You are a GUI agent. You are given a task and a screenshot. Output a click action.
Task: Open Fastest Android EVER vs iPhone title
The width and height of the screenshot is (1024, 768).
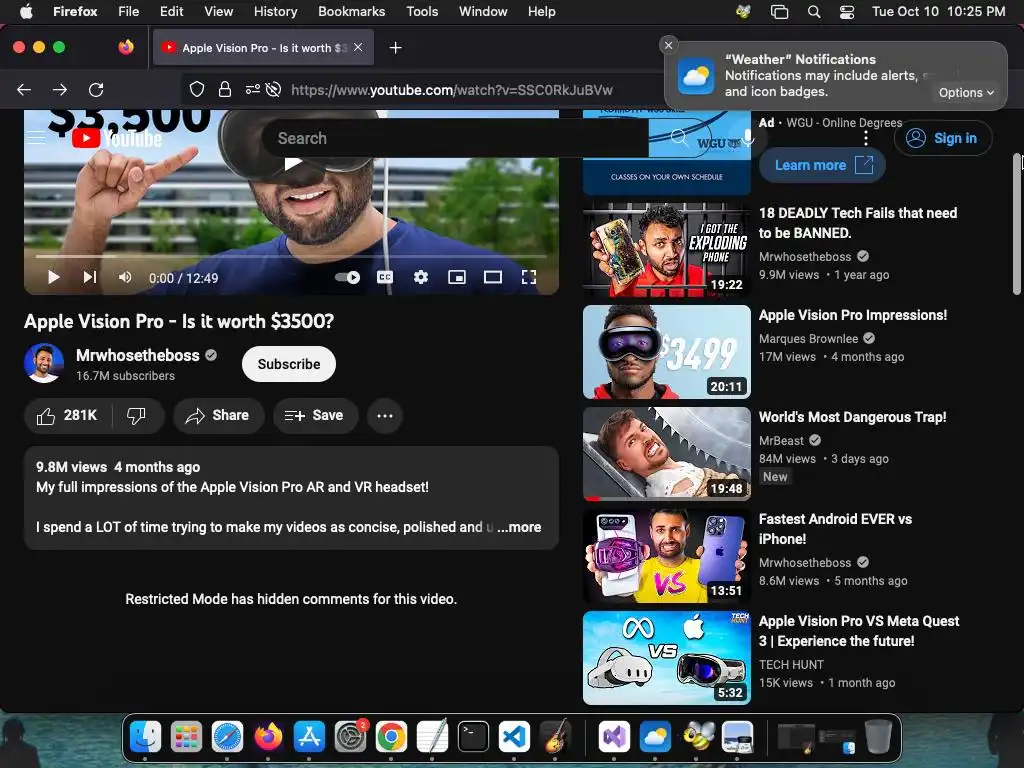[x=835, y=529]
